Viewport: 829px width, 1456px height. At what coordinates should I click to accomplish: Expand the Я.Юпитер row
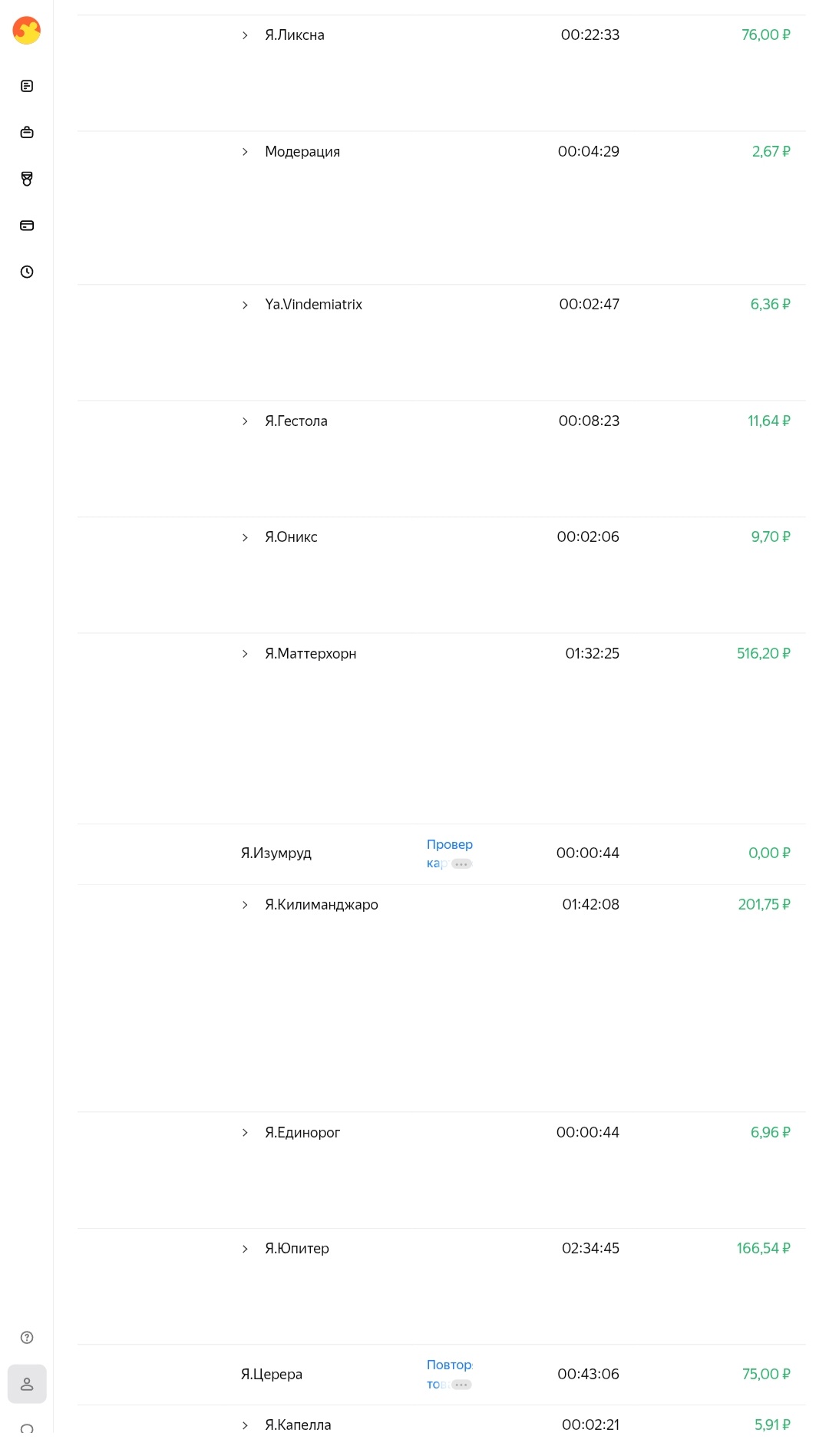click(245, 1249)
